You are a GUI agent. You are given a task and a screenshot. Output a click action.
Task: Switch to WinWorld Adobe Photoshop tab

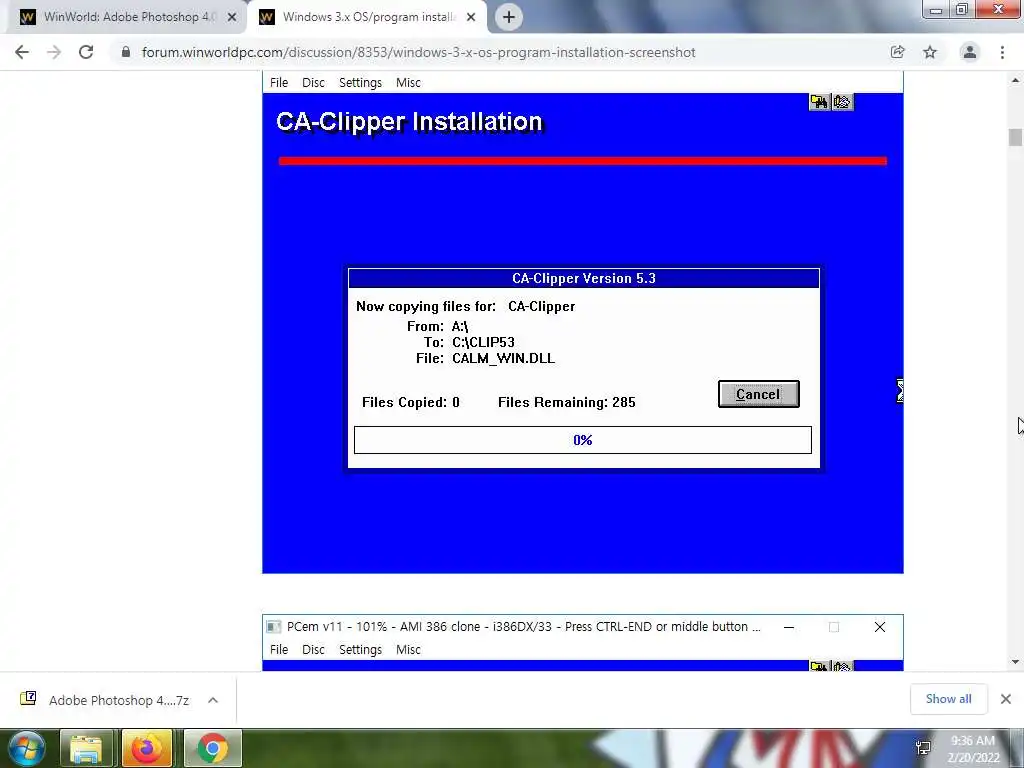tap(125, 17)
